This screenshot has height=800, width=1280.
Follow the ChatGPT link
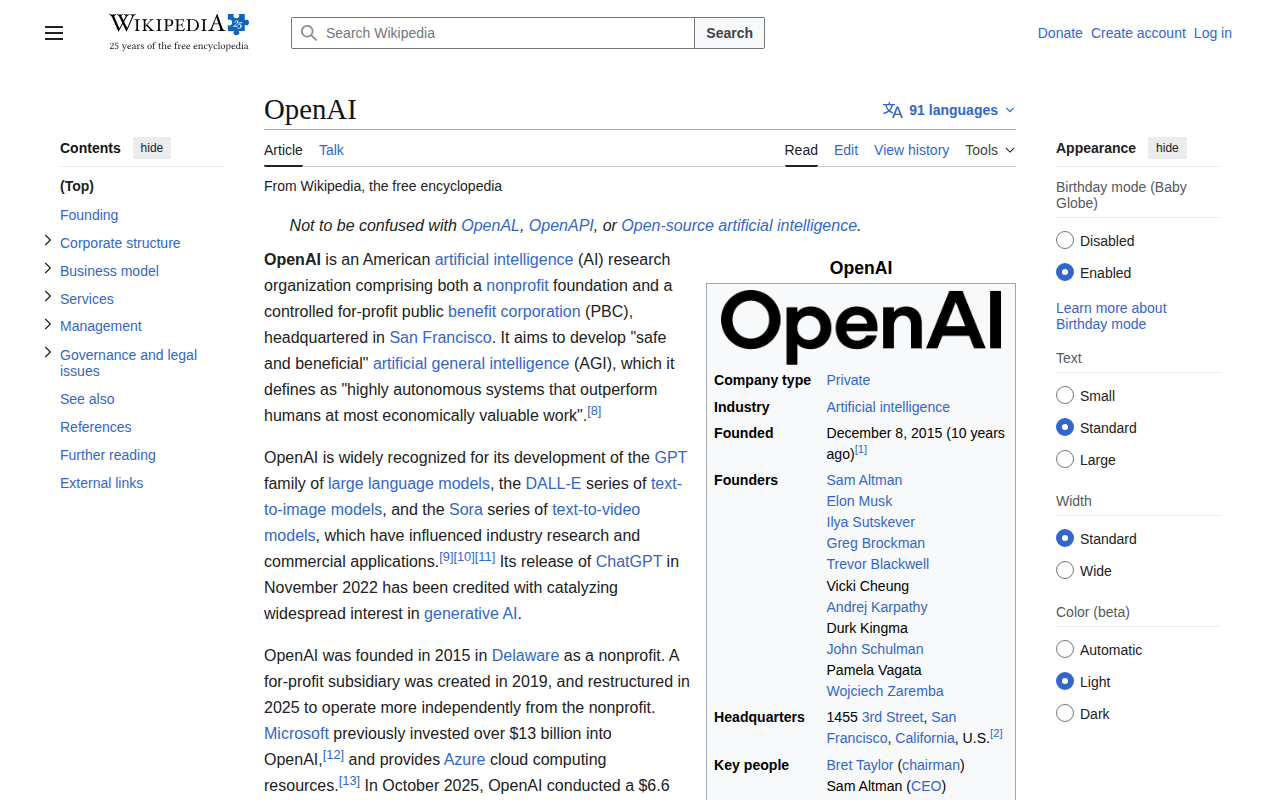coord(629,561)
